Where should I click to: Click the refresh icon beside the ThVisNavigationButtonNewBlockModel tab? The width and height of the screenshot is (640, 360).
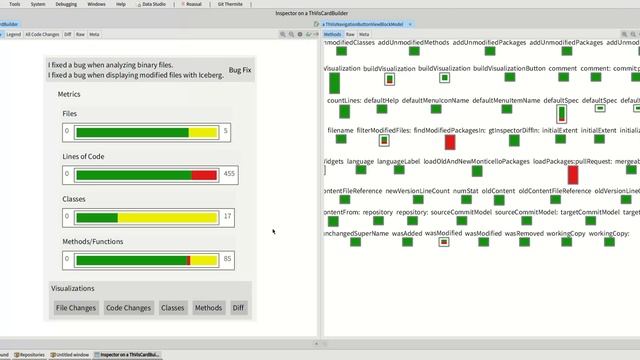316,24
